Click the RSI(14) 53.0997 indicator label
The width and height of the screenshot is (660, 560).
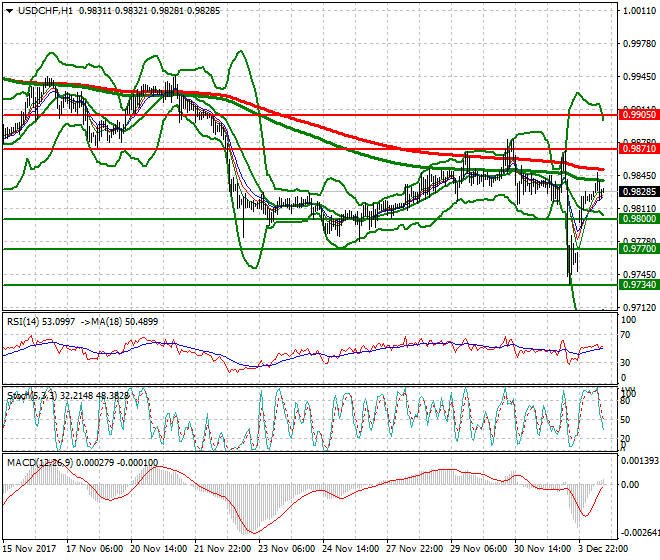point(41,322)
